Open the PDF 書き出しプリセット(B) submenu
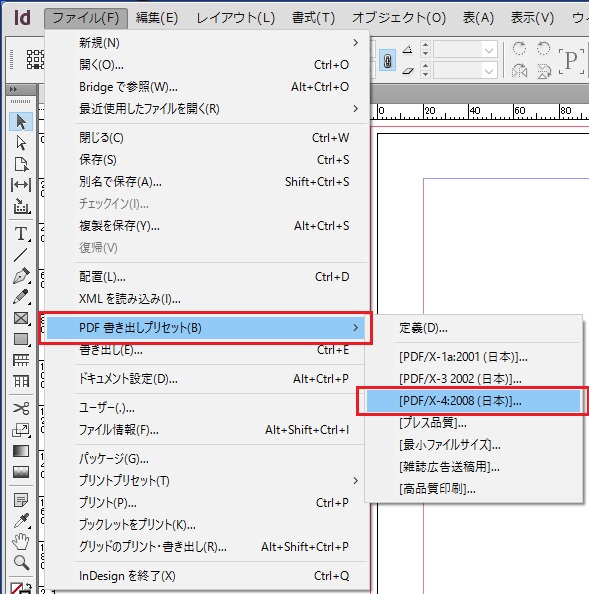This screenshot has height=594, width=589. click(206, 328)
